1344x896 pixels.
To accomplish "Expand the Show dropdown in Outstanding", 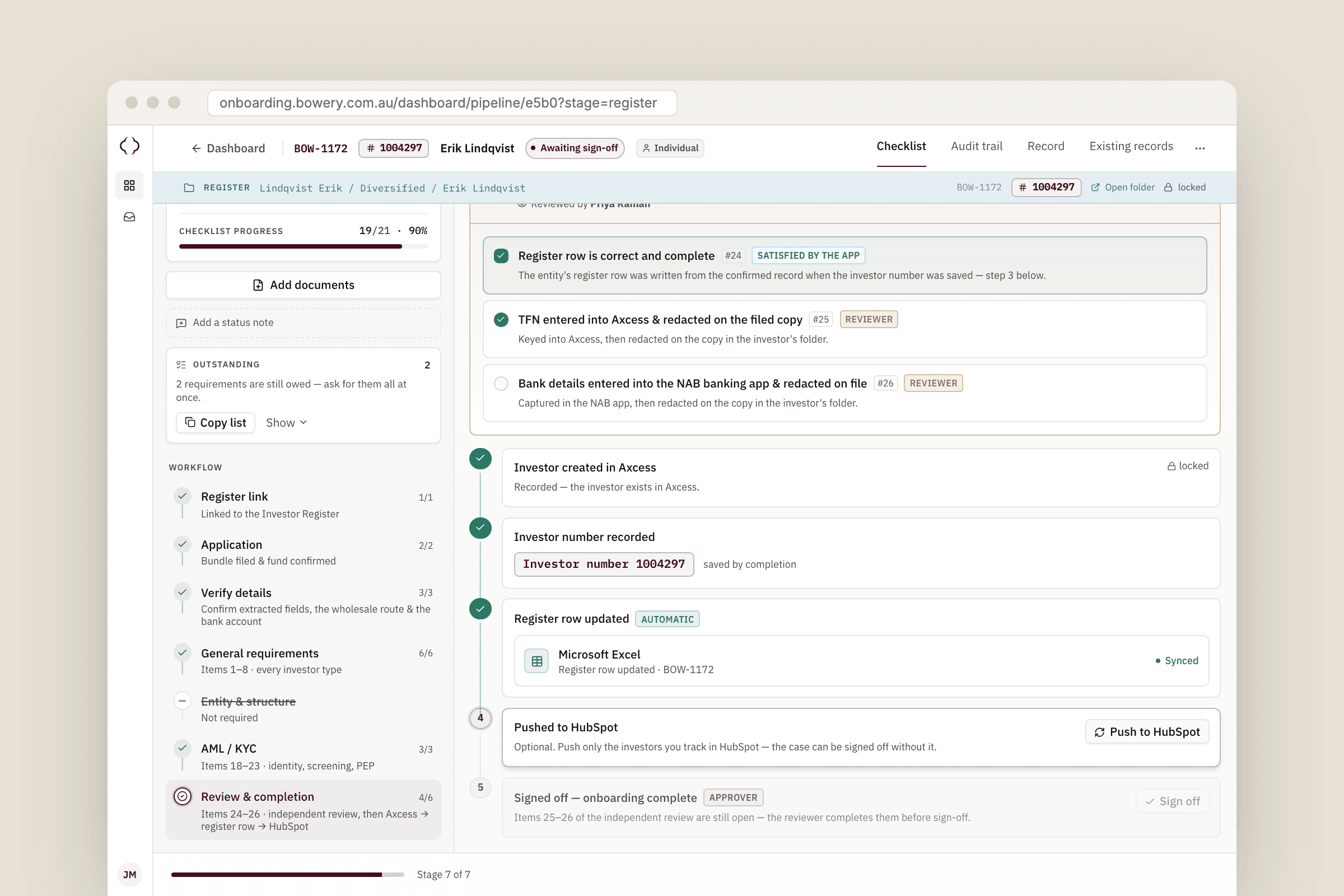I will point(286,423).
